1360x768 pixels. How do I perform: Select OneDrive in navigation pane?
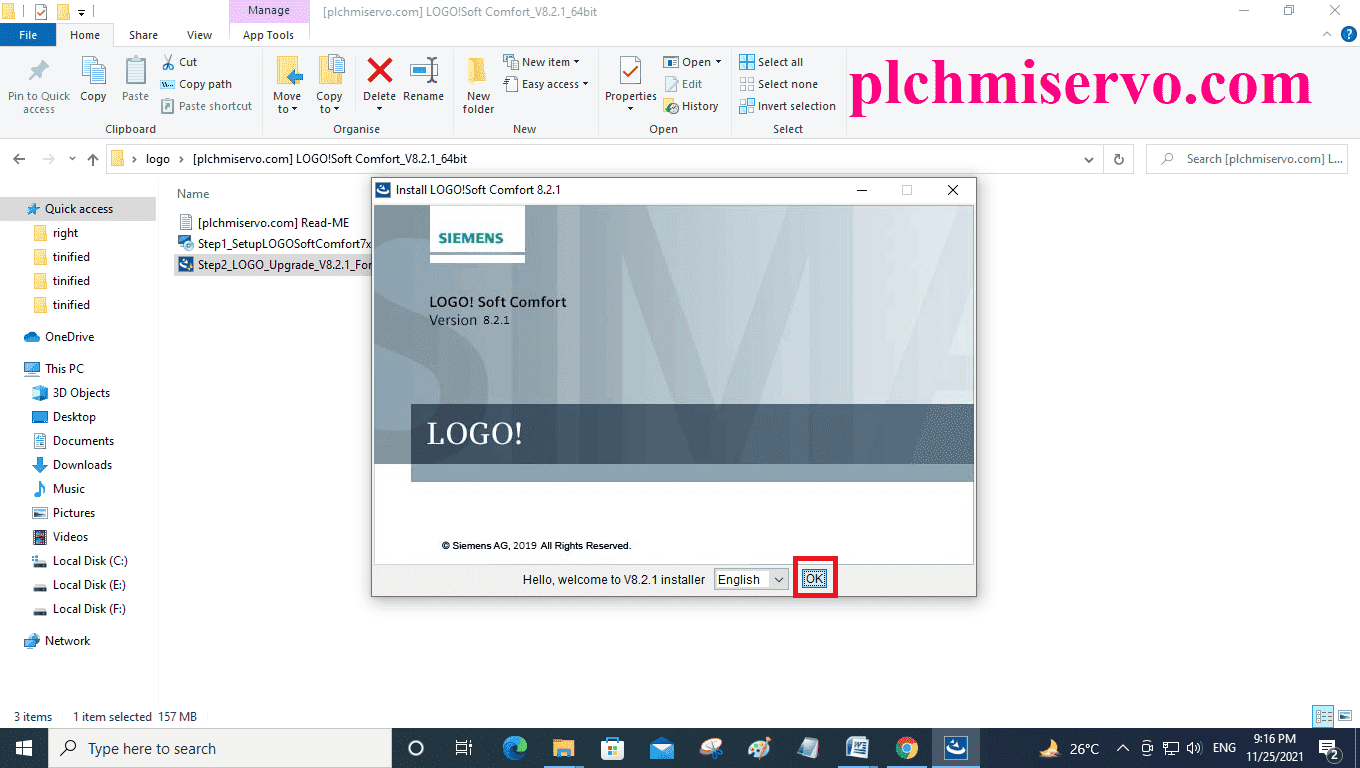(x=69, y=337)
